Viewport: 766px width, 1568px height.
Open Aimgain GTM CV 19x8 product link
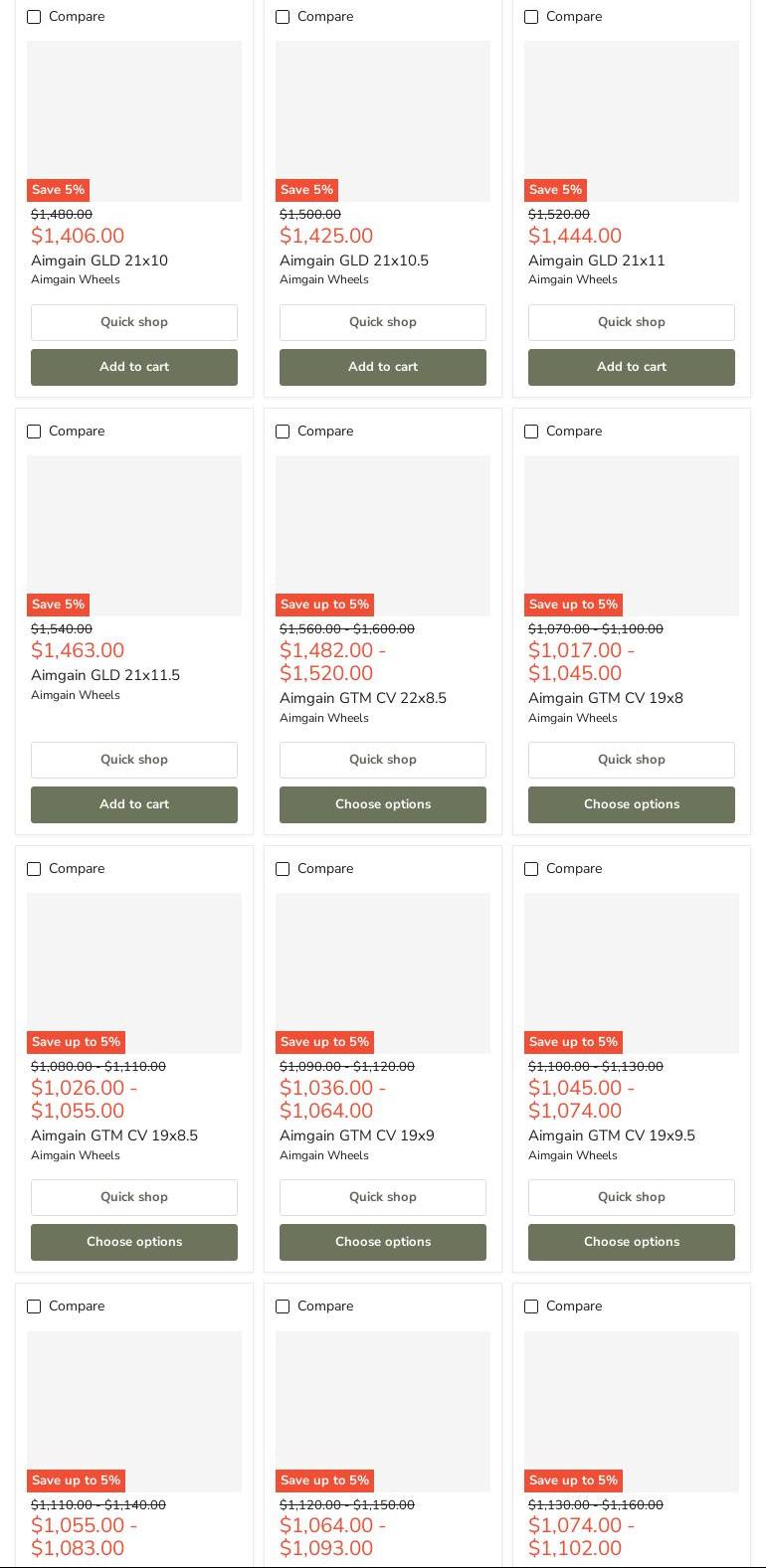pyautogui.click(x=606, y=698)
